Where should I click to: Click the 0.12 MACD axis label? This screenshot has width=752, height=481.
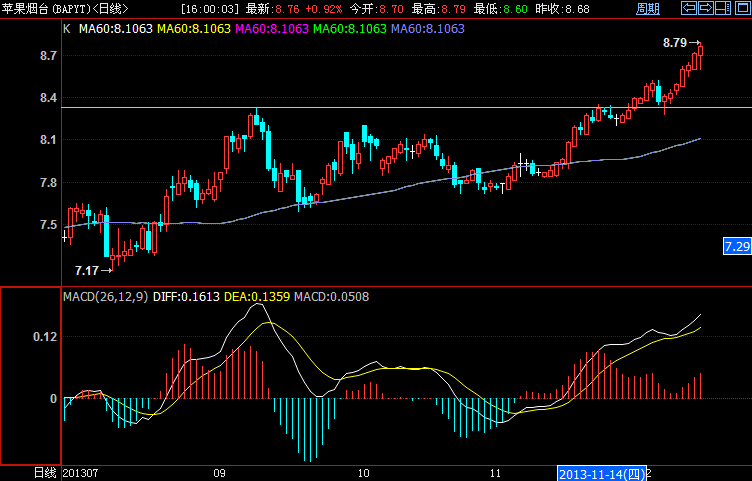click(x=45, y=337)
